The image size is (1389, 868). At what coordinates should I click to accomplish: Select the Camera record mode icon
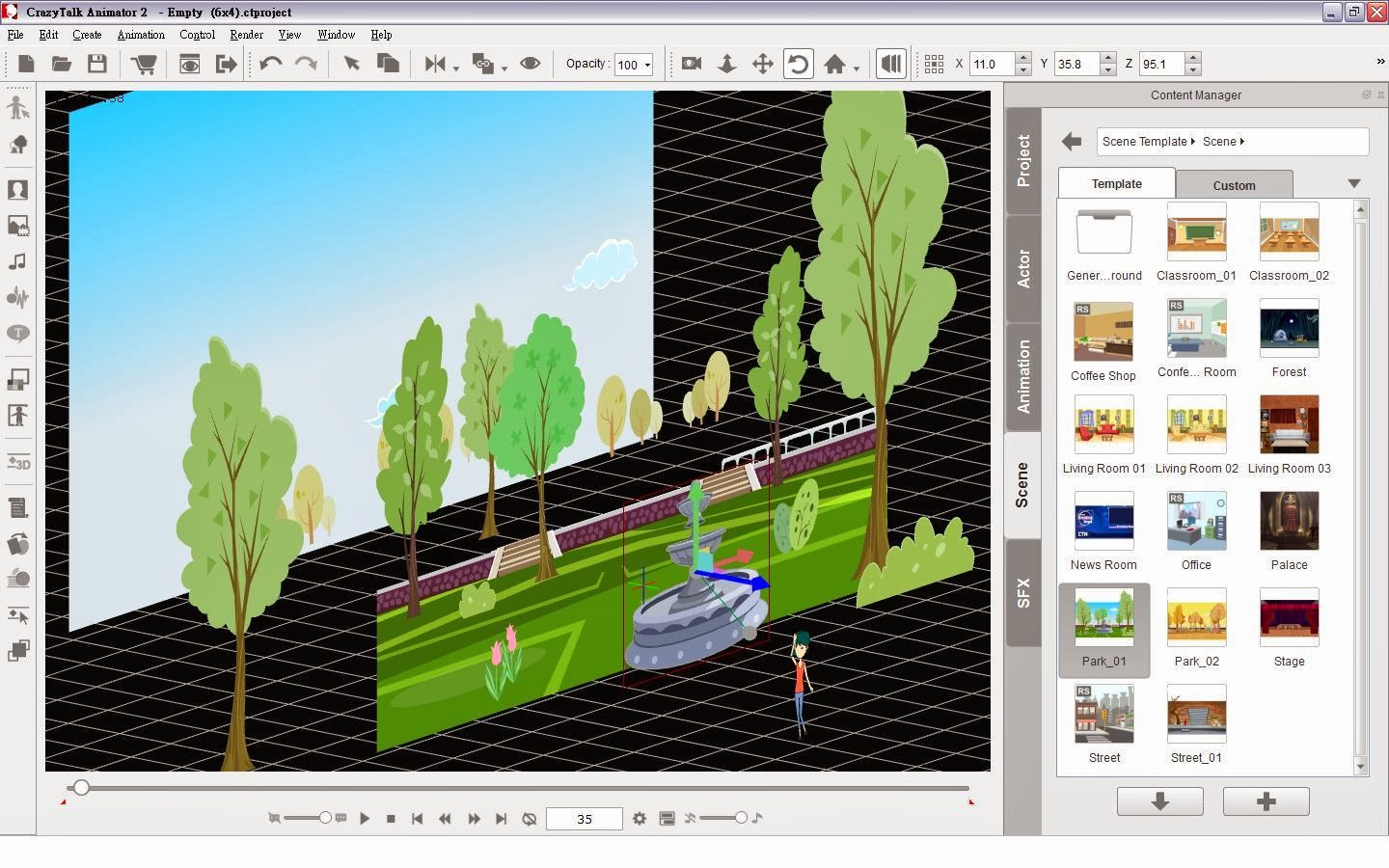[x=691, y=64]
